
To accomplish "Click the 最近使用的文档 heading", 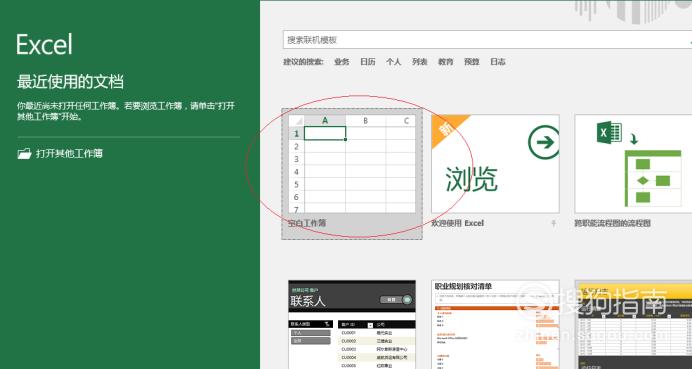I will point(70,82).
